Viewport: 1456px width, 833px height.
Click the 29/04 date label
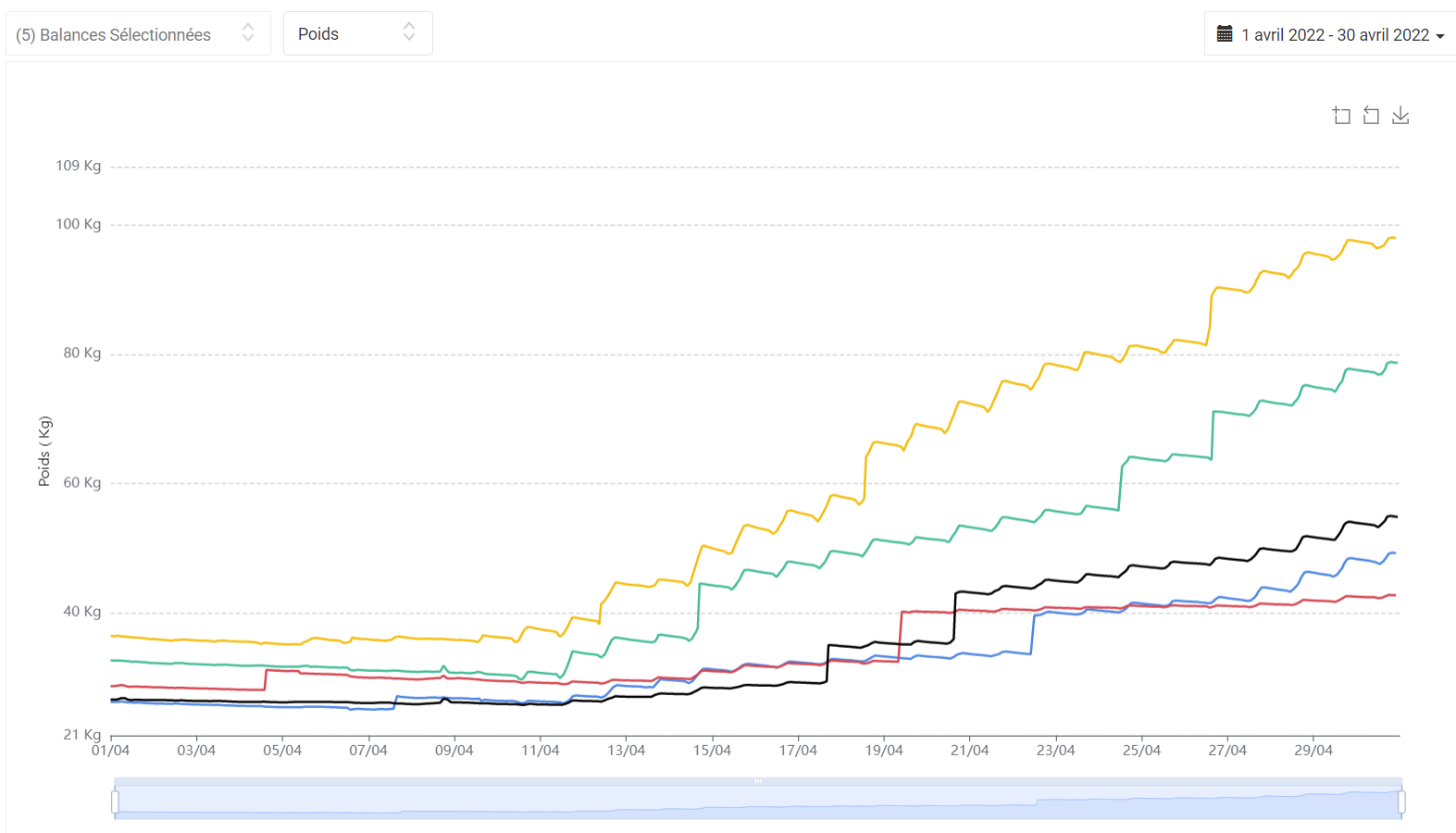click(1313, 750)
